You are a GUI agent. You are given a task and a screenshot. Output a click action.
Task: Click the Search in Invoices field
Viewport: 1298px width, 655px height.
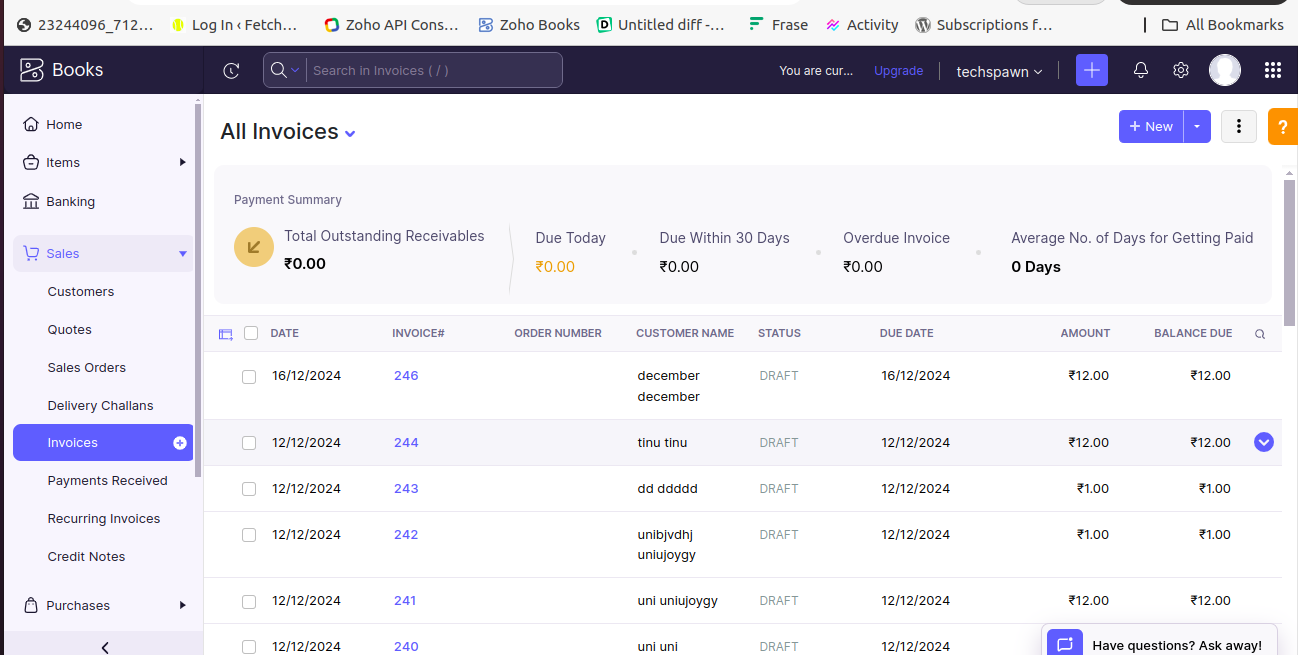(x=432, y=71)
